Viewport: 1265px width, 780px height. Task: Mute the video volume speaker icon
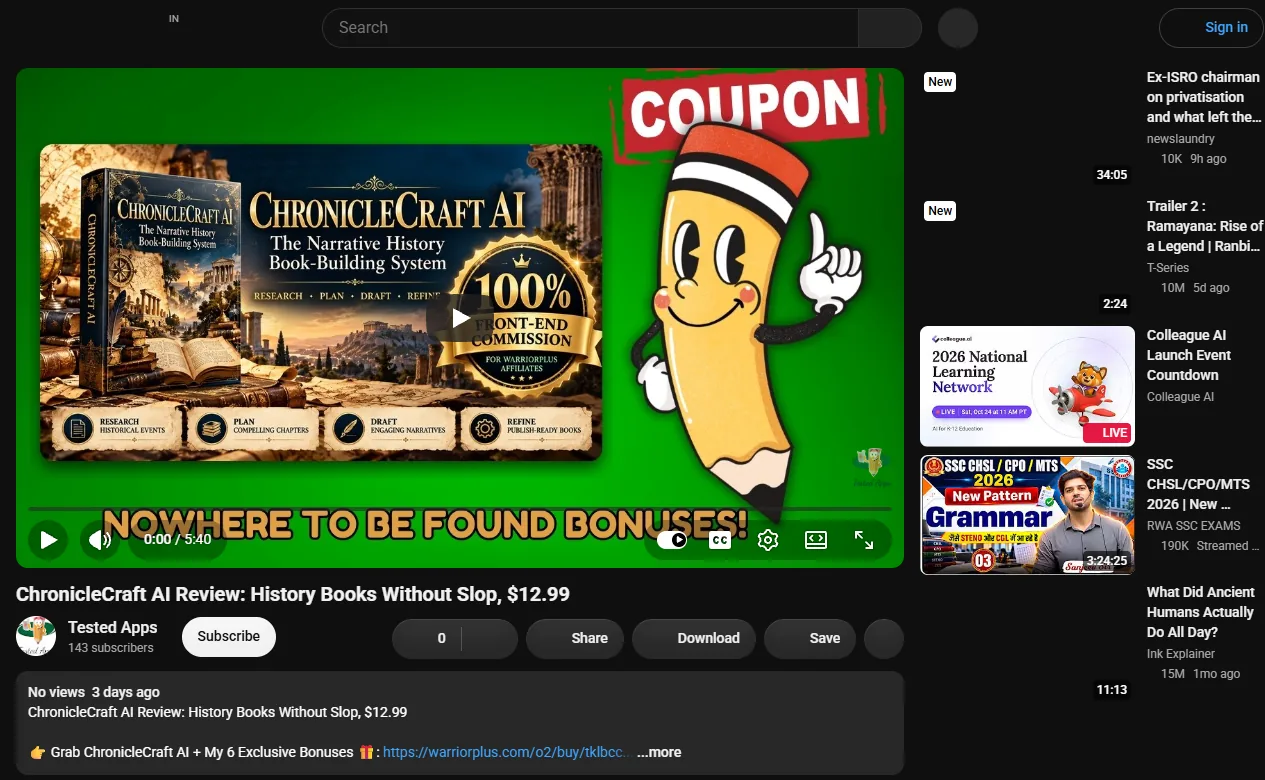pos(100,540)
